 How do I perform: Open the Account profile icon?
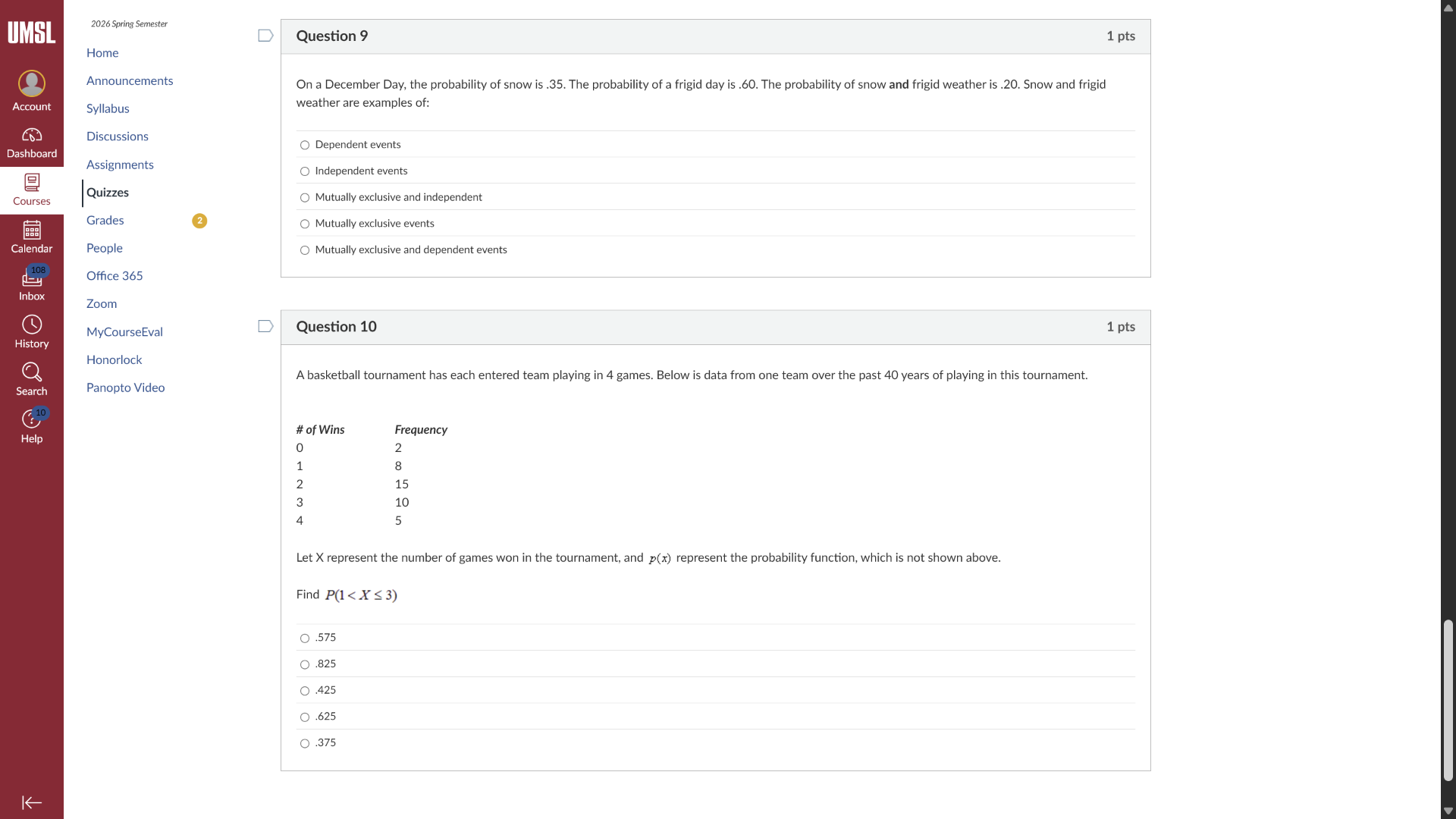32,83
